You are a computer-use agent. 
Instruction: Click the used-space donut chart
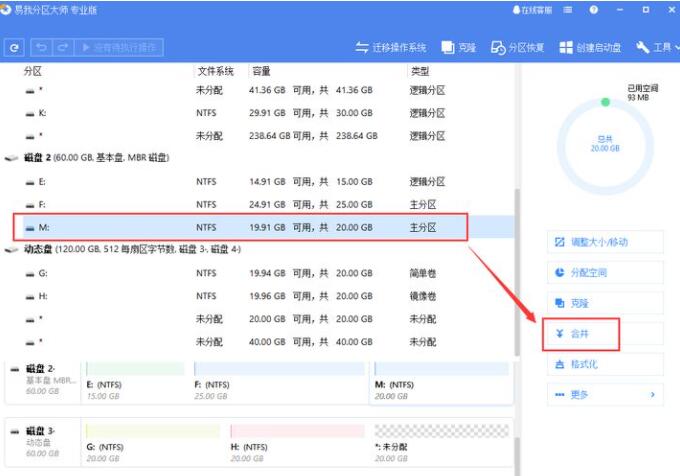(605, 146)
